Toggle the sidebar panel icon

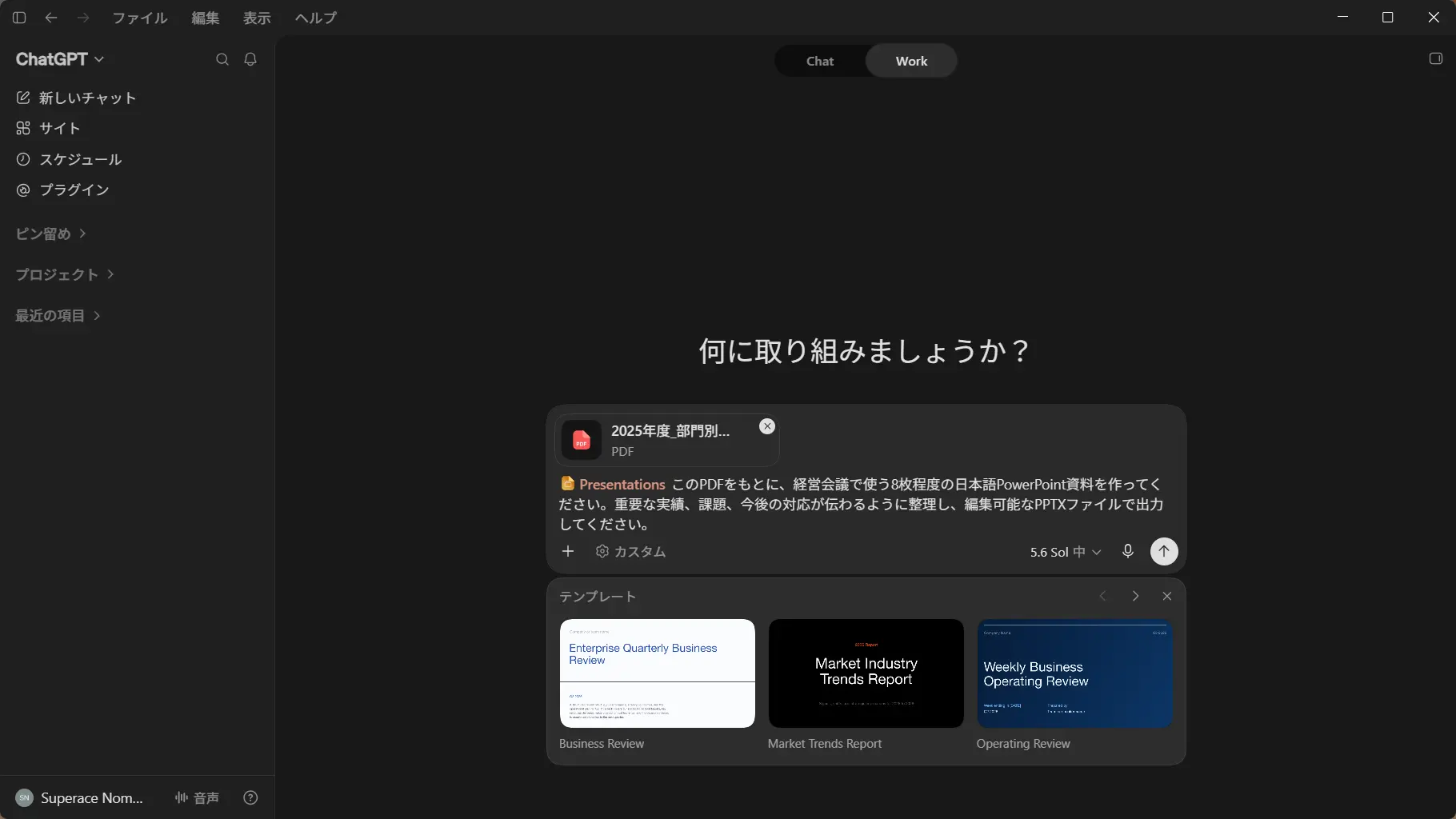point(19,18)
